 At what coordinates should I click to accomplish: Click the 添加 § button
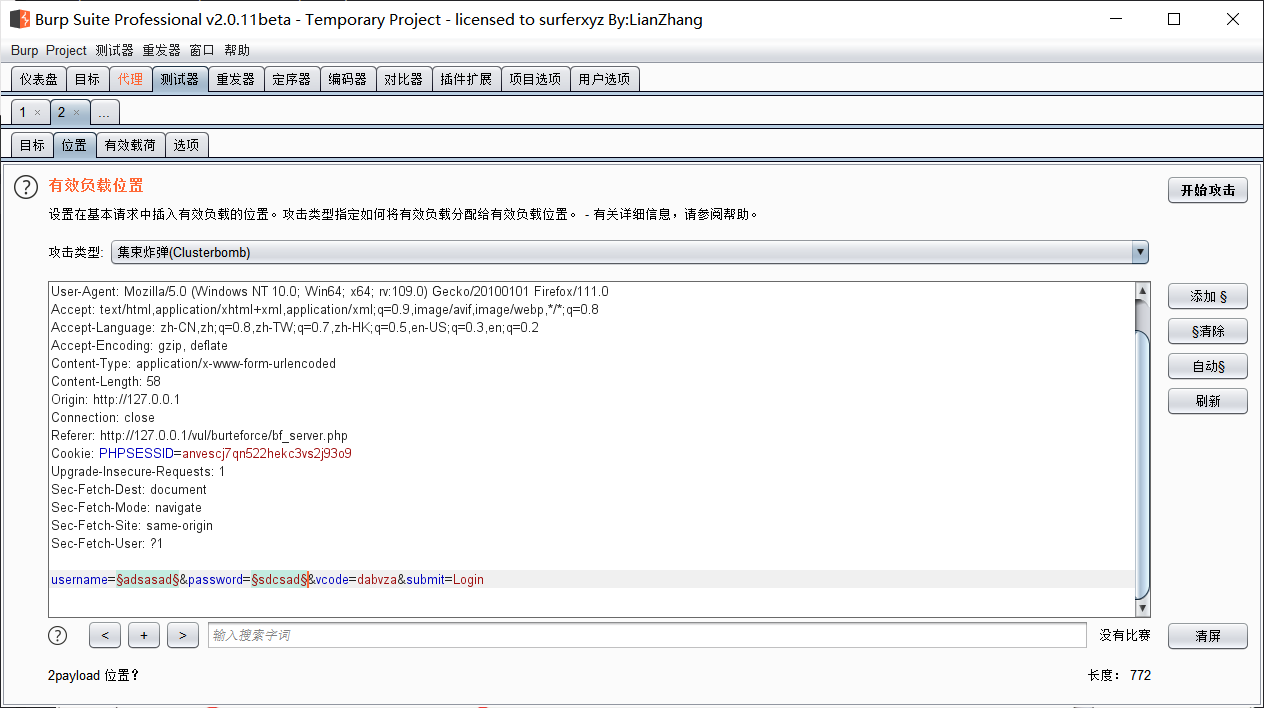[x=1207, y=296]
